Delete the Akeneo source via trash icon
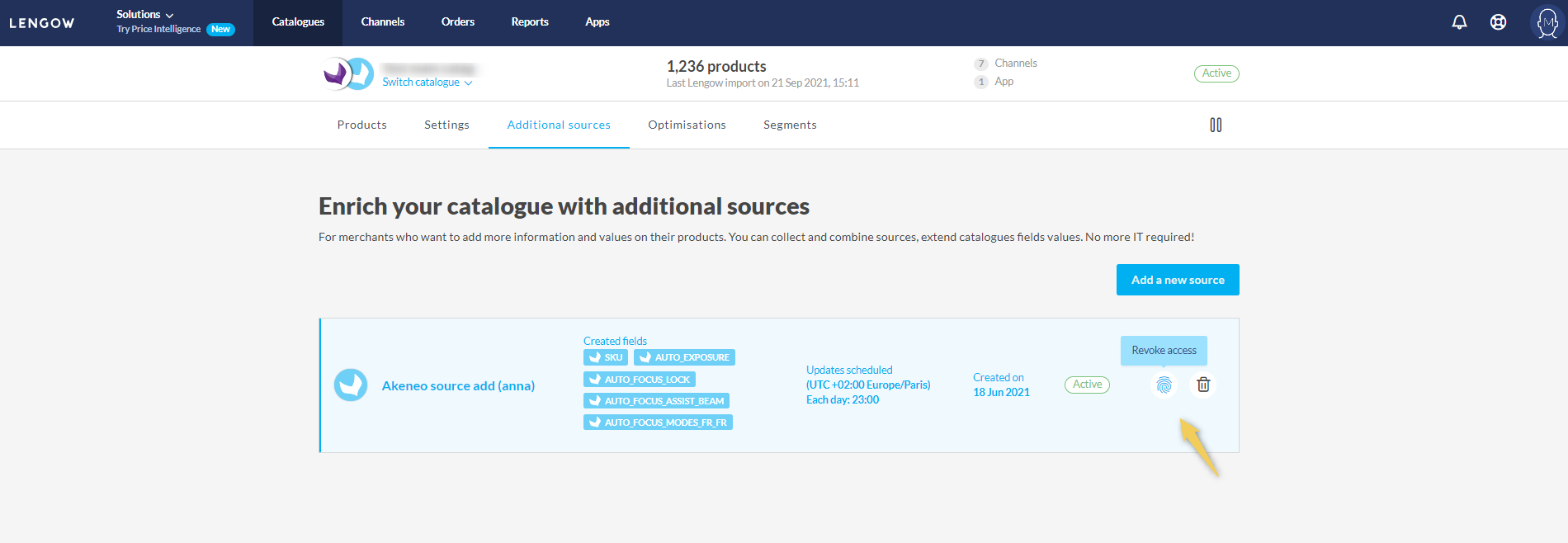The image size is (1568, 543). [x=1203, y=385]
